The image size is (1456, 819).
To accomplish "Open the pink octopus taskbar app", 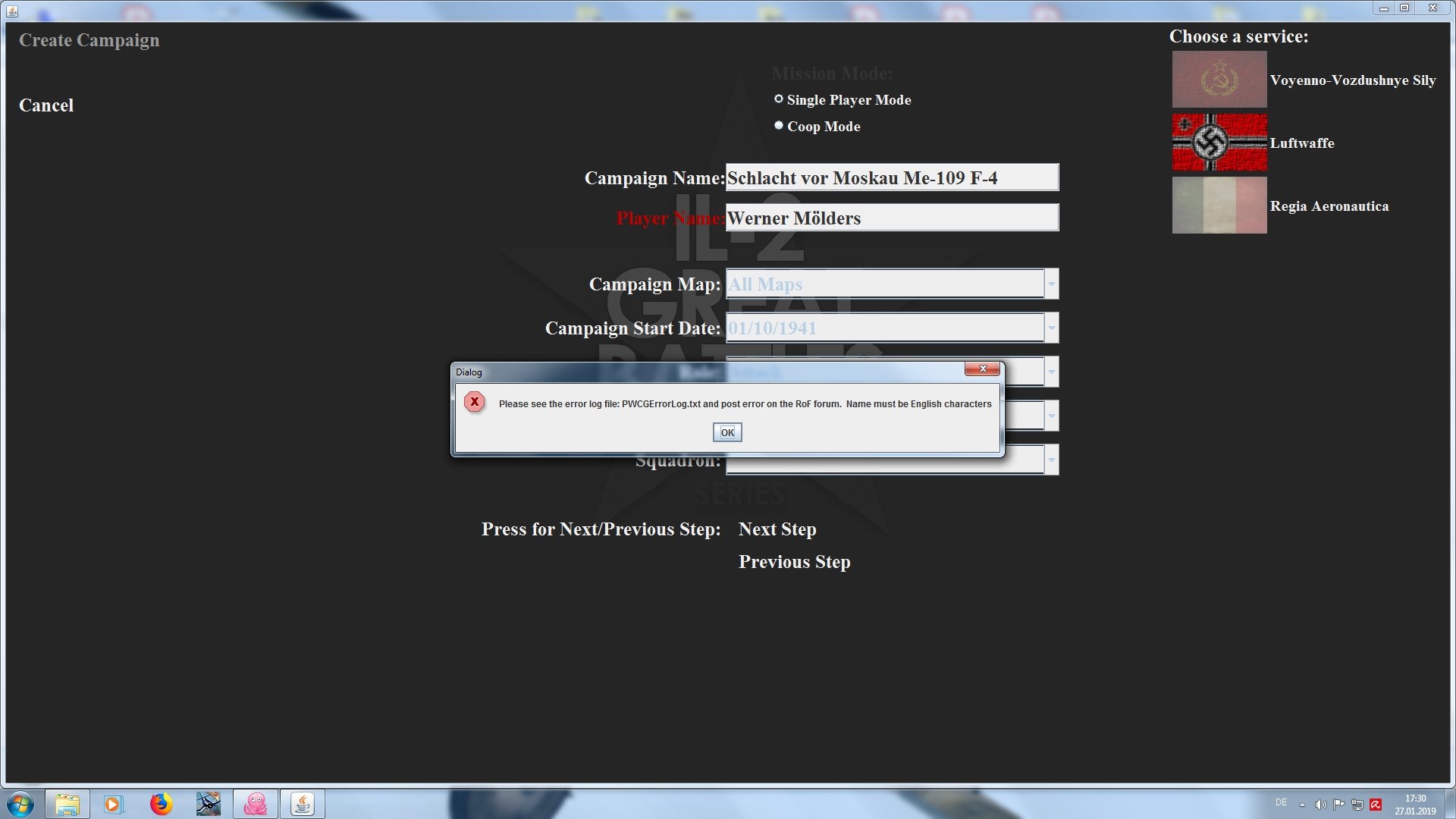I will pyautogui.click(x=256, y=804).
